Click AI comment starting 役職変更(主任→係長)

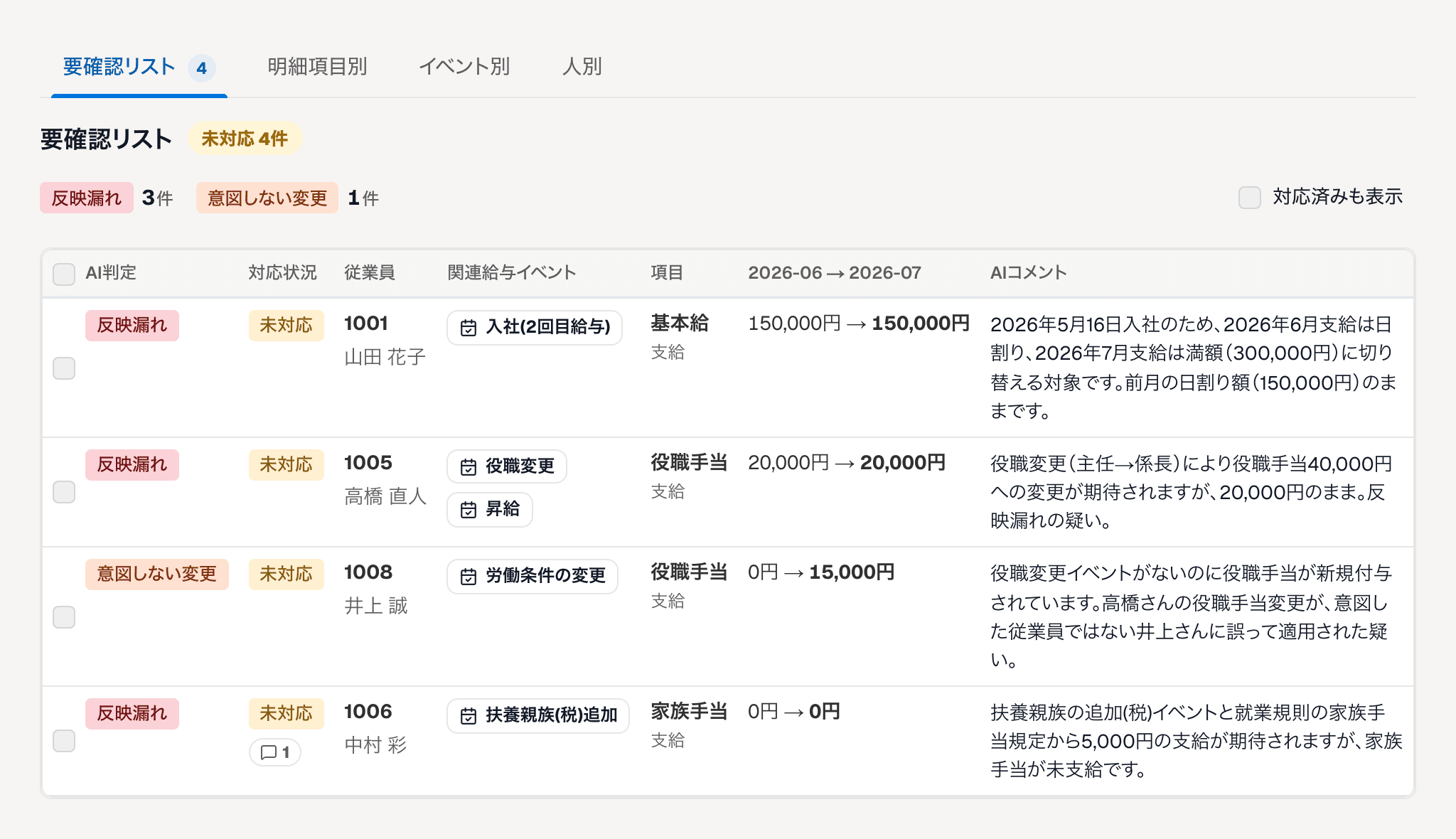tap(1192, 492)
